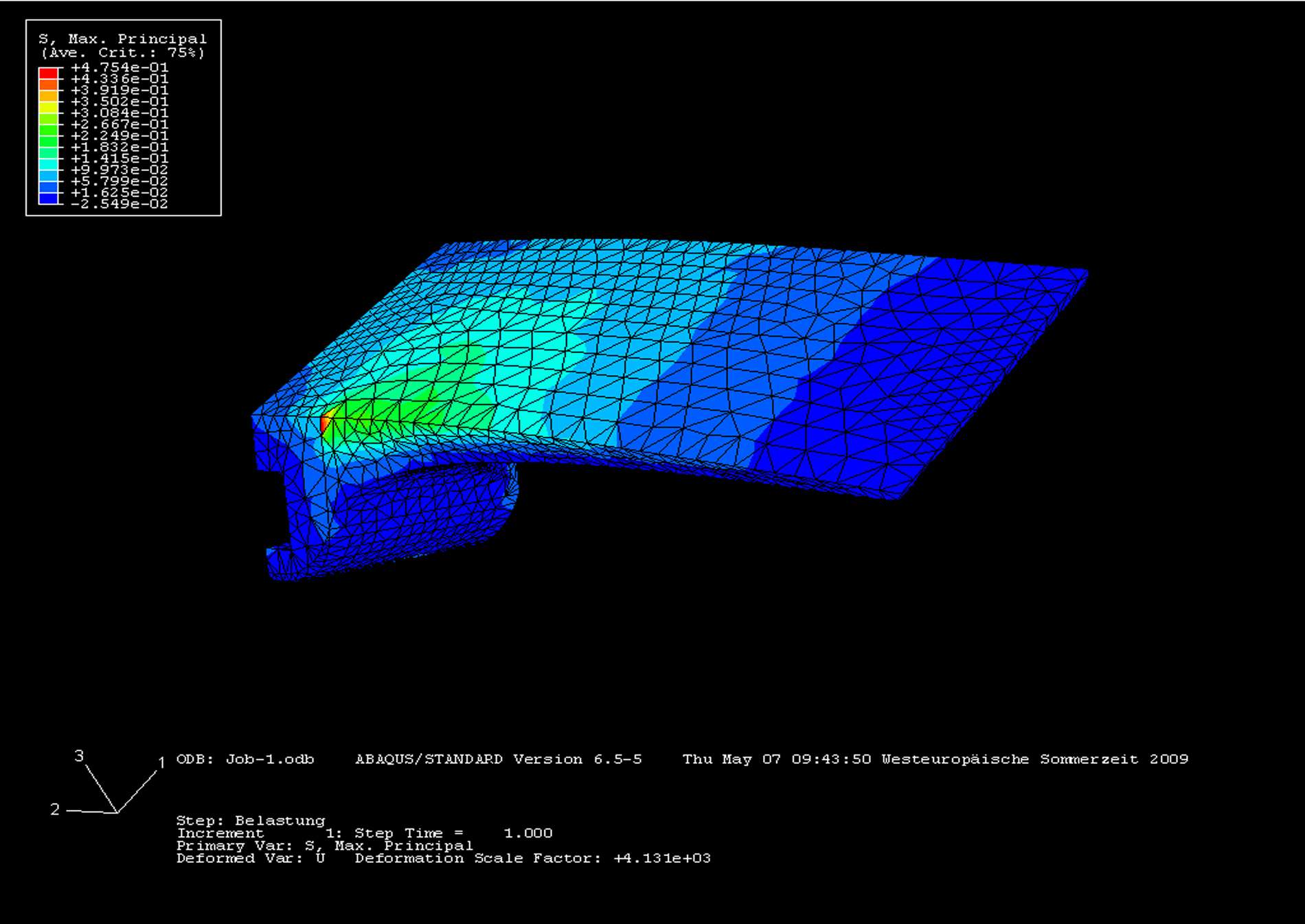The width and height of the screenshot is (1305, 924).
Task: Click axis label 1 on the triad
Action: 161,763
